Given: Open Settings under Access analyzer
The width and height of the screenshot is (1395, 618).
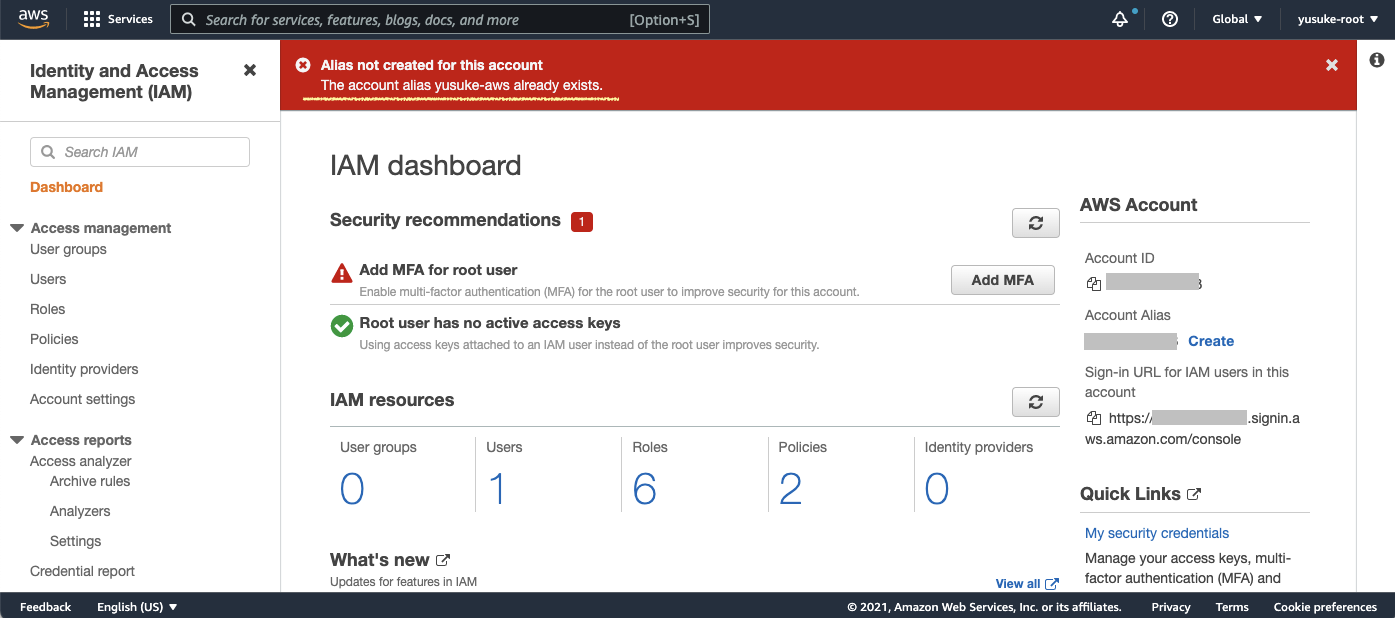Looking at the screenshot, I should [76, 541].
